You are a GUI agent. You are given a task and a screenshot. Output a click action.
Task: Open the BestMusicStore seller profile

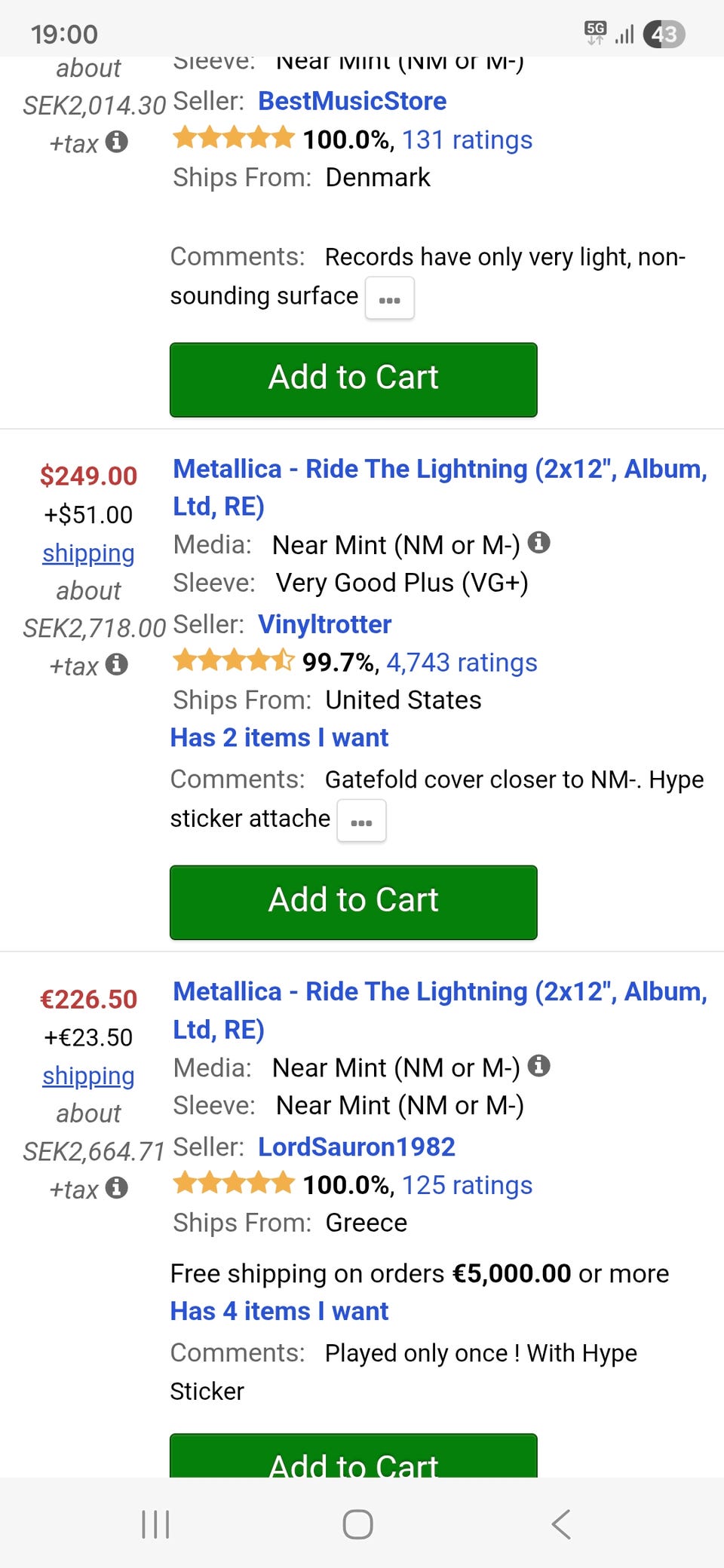coord(352,101)
